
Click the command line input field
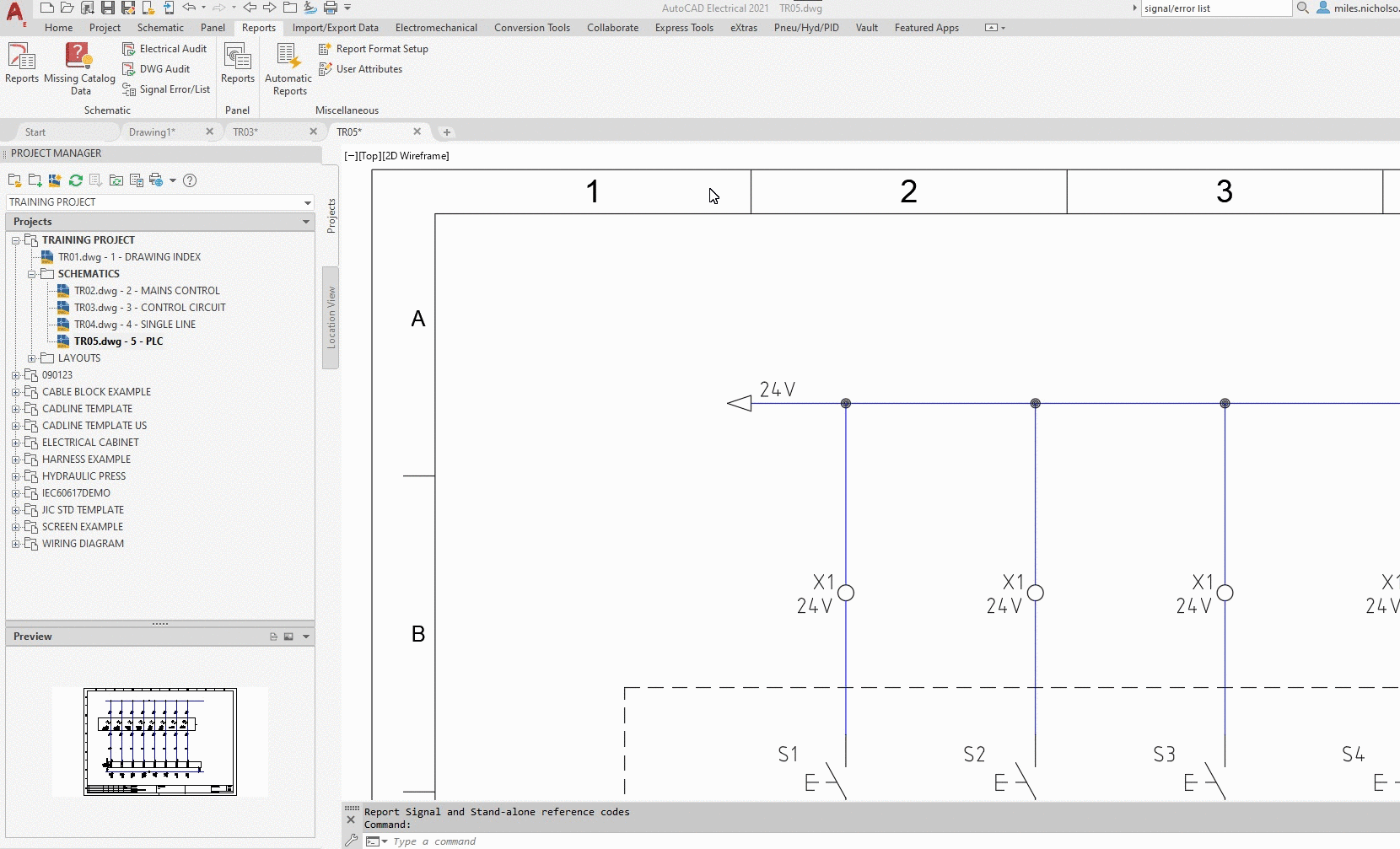894,841
